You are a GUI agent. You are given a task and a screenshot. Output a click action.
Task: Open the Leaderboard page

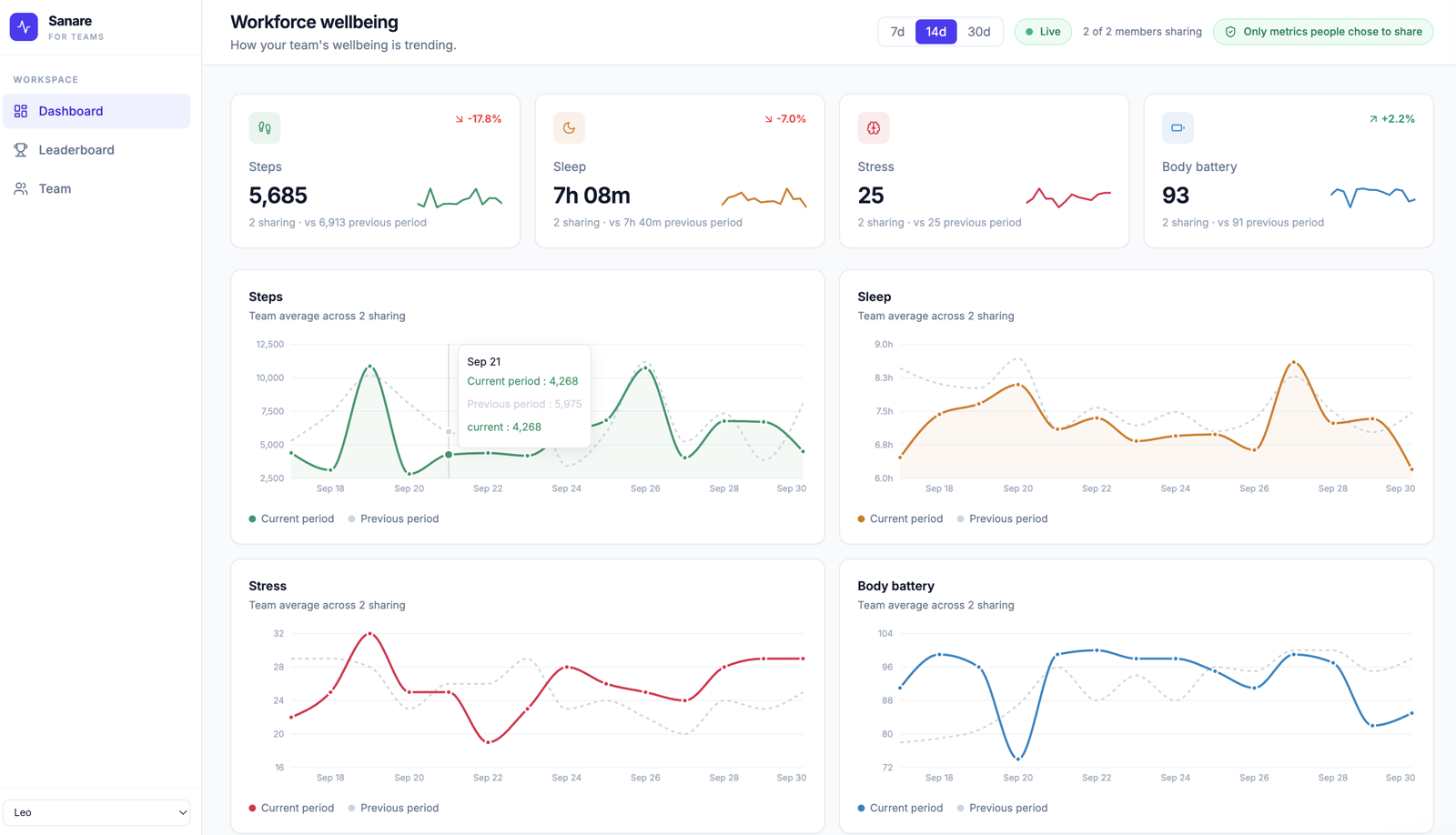pyautogui.click(x=96, y=150)
